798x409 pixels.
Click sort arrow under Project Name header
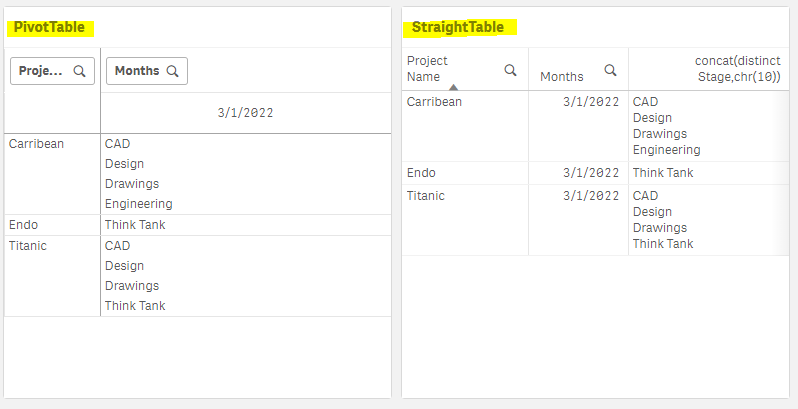tap(454, 88)
